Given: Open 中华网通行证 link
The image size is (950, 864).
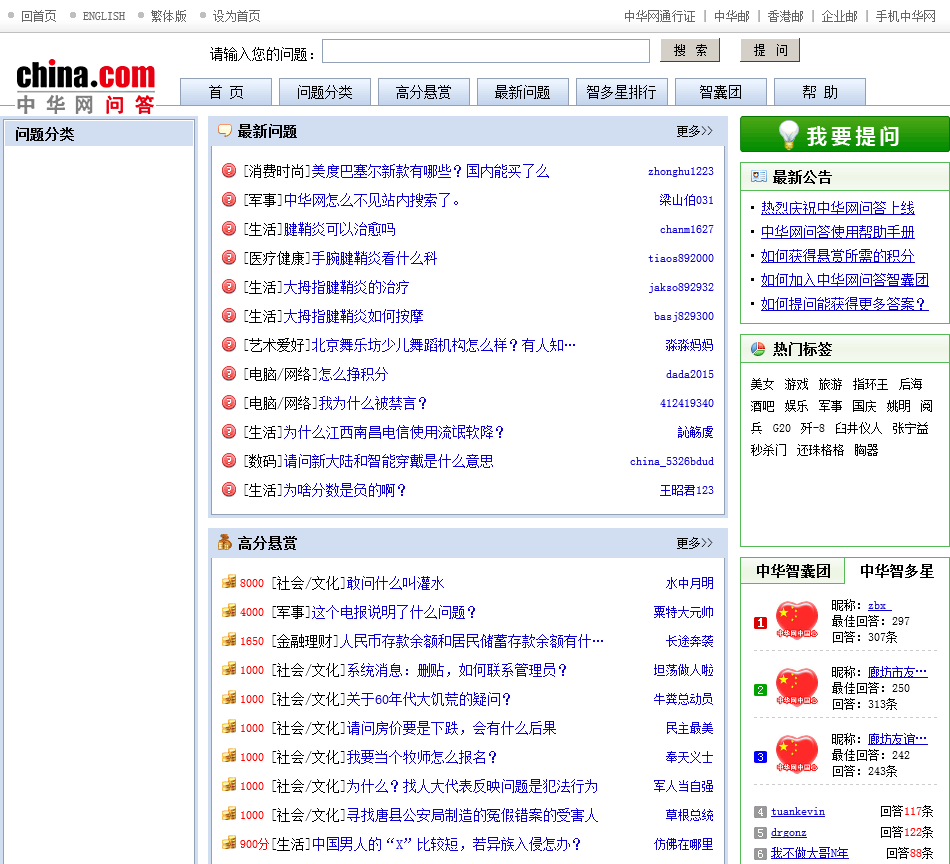Looking at the screenshot, I should tap(660, 16).
